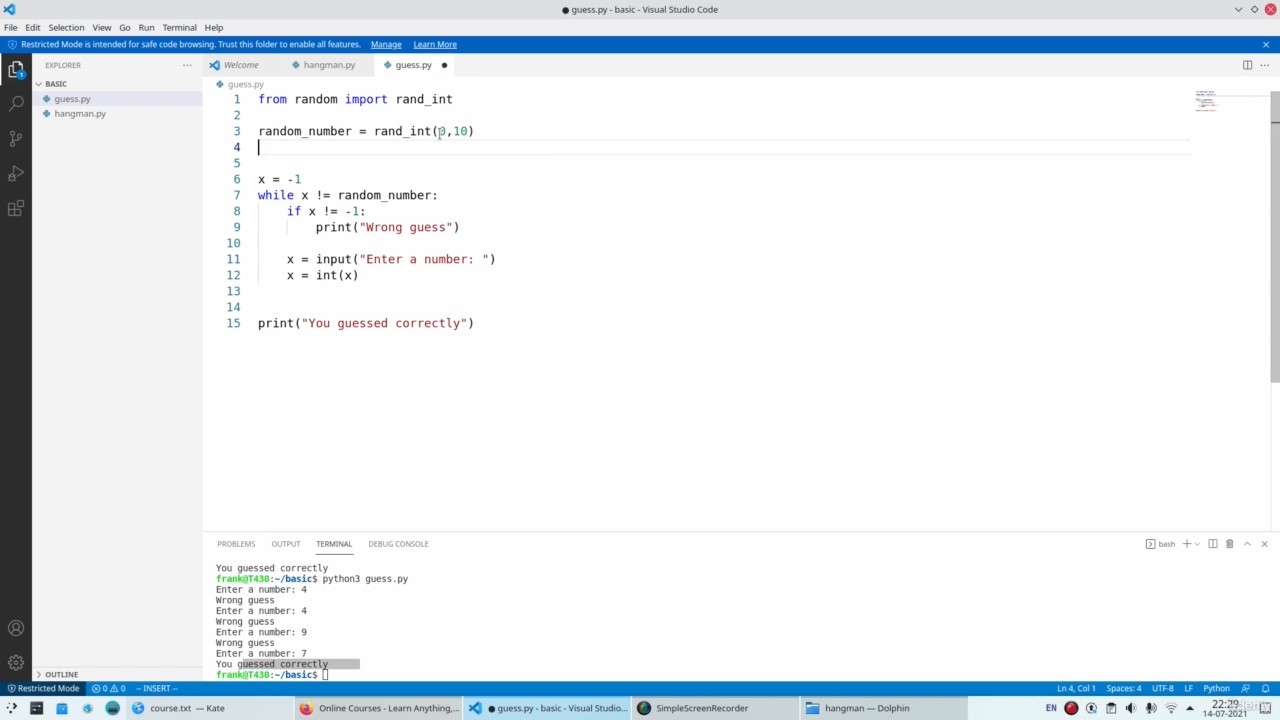Open editor more actions ellipsis
This screenshot has height=720, width=1280.
point(1265,65)
